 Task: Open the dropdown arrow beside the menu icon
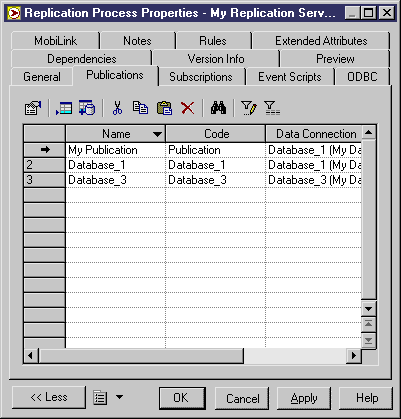click(x=119, y=397)
